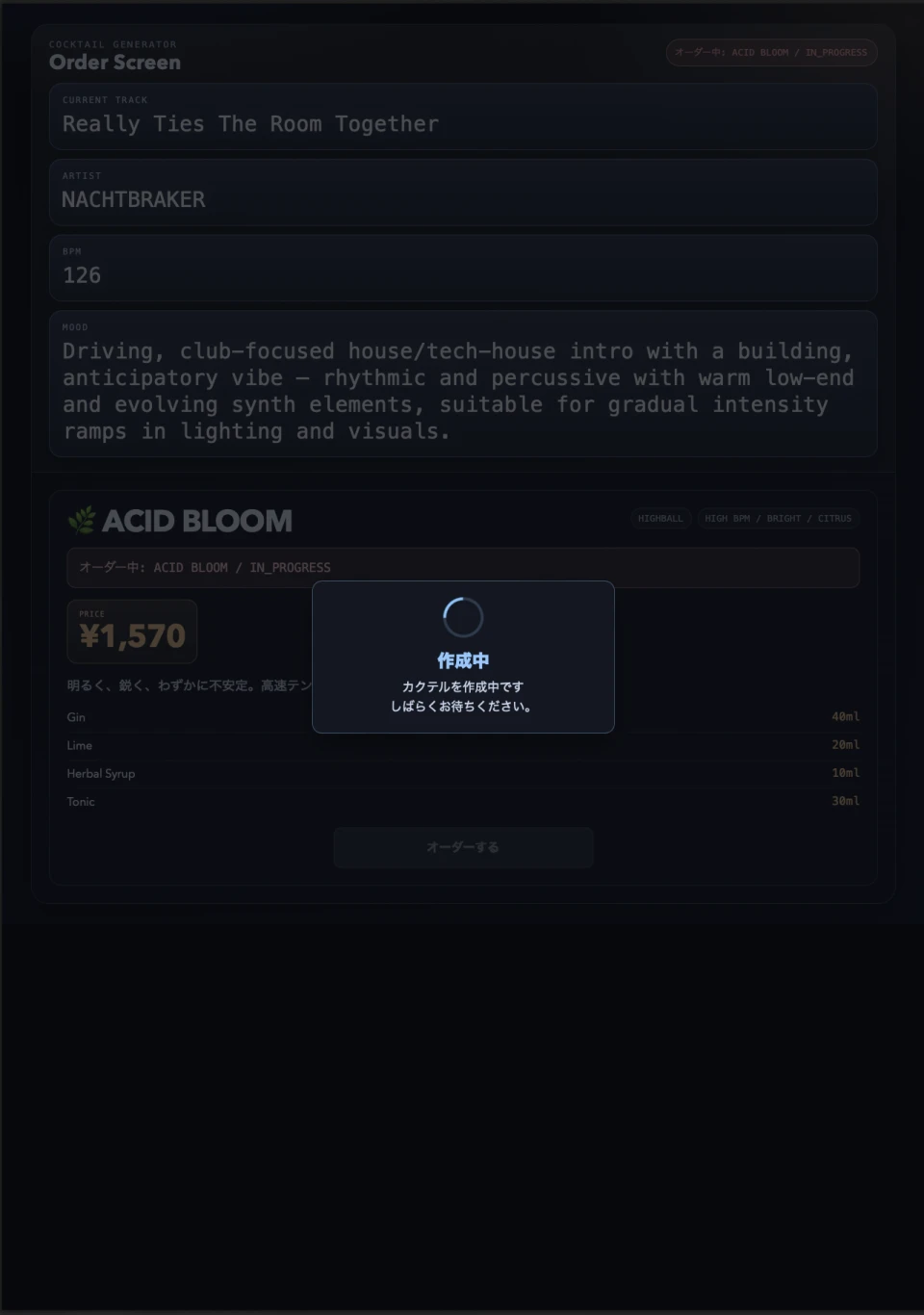Click the BPM field showing 126
This screenshot has height=1315, width=924.
(x=462, y=268)
